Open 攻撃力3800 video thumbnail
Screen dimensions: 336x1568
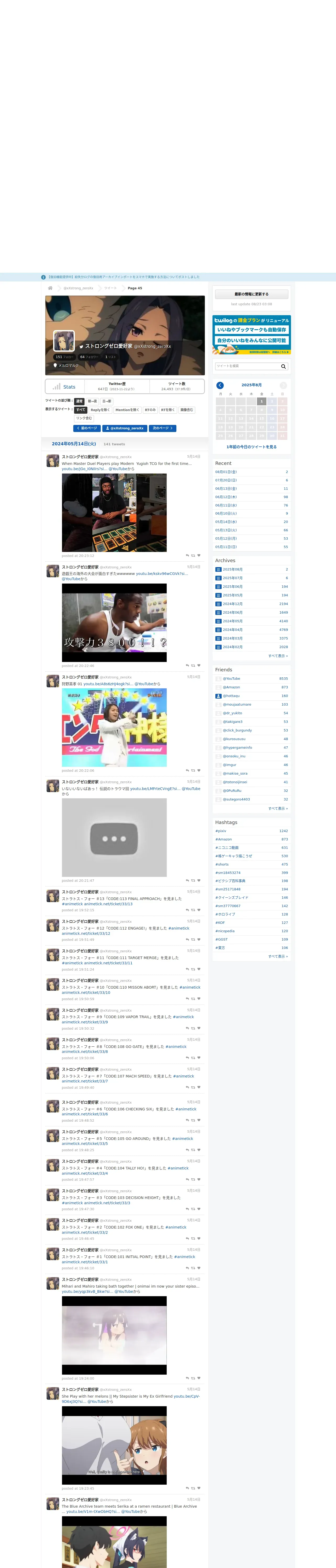pyautogui.click(x=114, y=623)
